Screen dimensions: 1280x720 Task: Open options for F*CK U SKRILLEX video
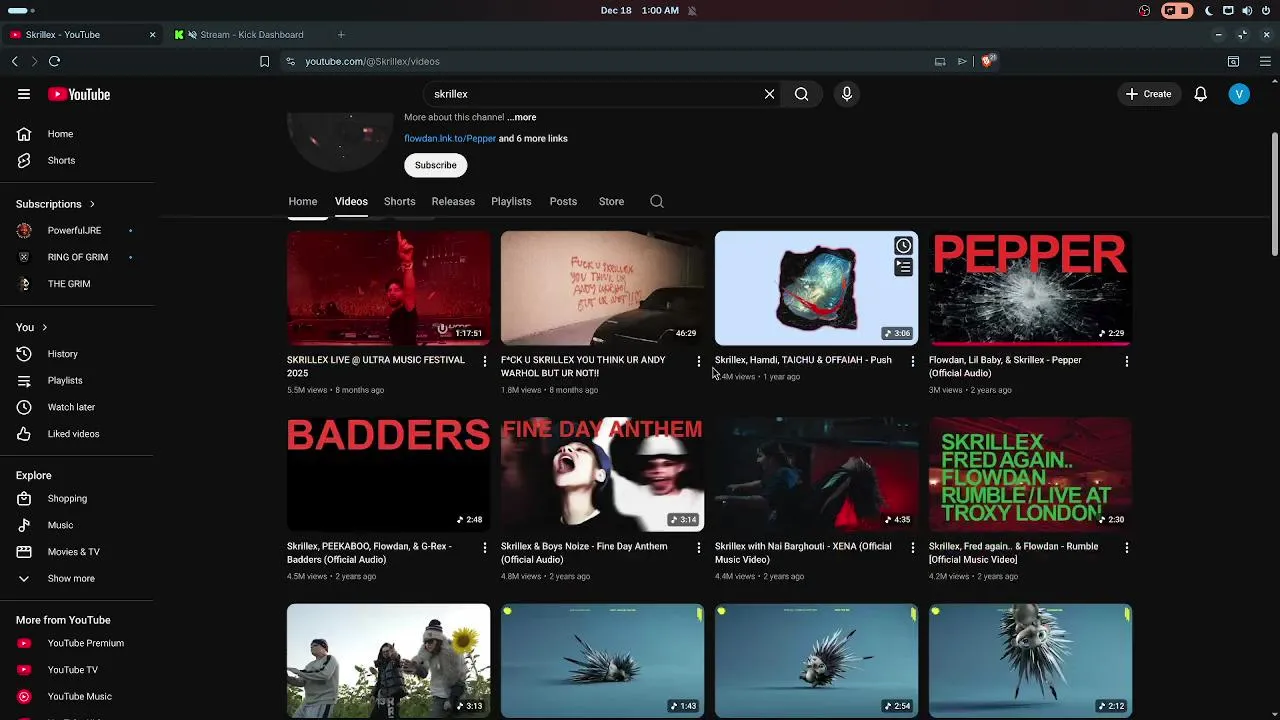point(699,361)
